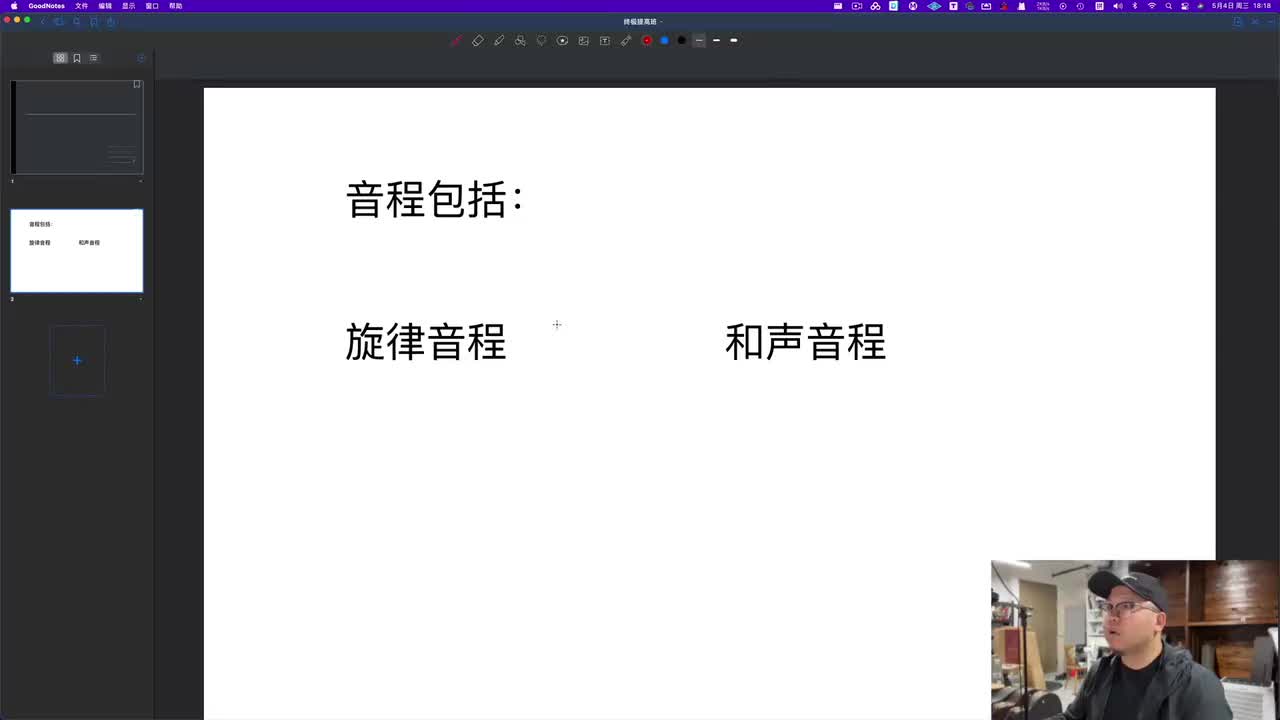Select the medium stroke width
Screen dimensions: 1280x720
[x=716, y=41]
